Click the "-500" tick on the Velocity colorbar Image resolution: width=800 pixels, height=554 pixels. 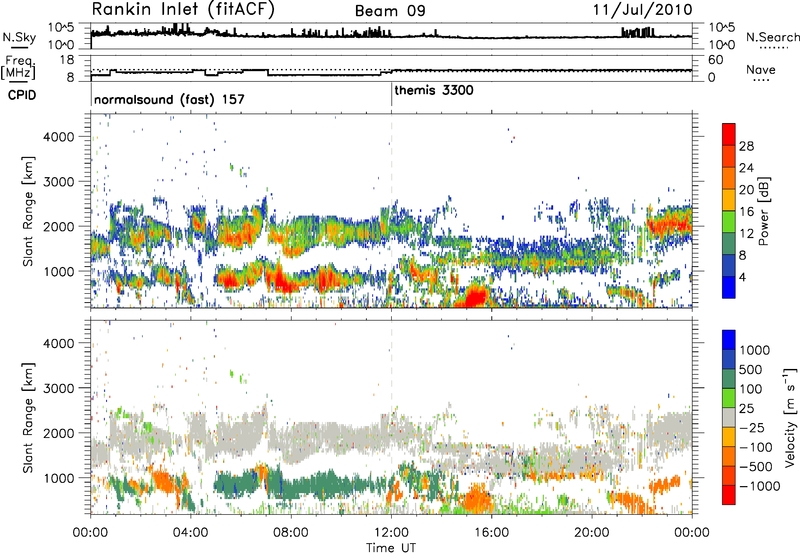click(755, 466)
